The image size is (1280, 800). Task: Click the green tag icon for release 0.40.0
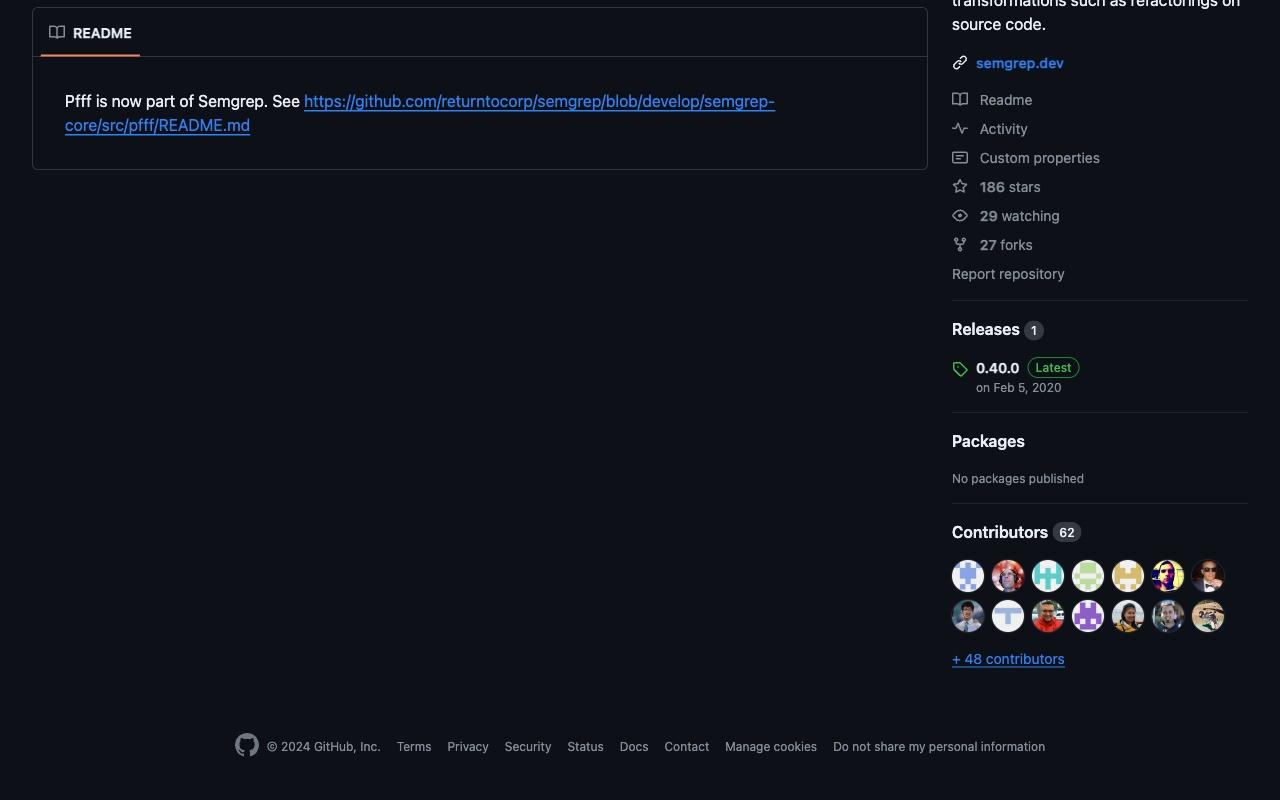pos(960,369)
